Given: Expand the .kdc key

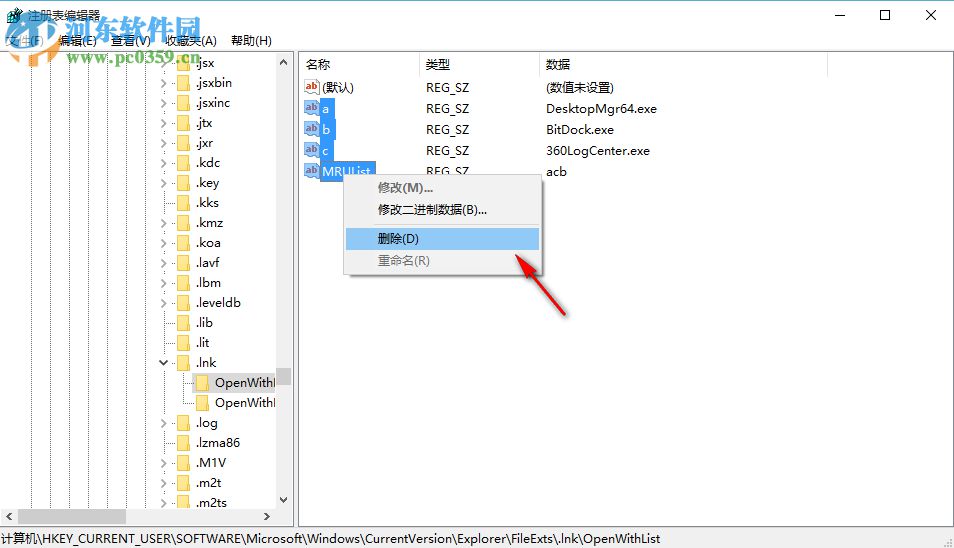Looking at the screenshot, I should point(163,163).
